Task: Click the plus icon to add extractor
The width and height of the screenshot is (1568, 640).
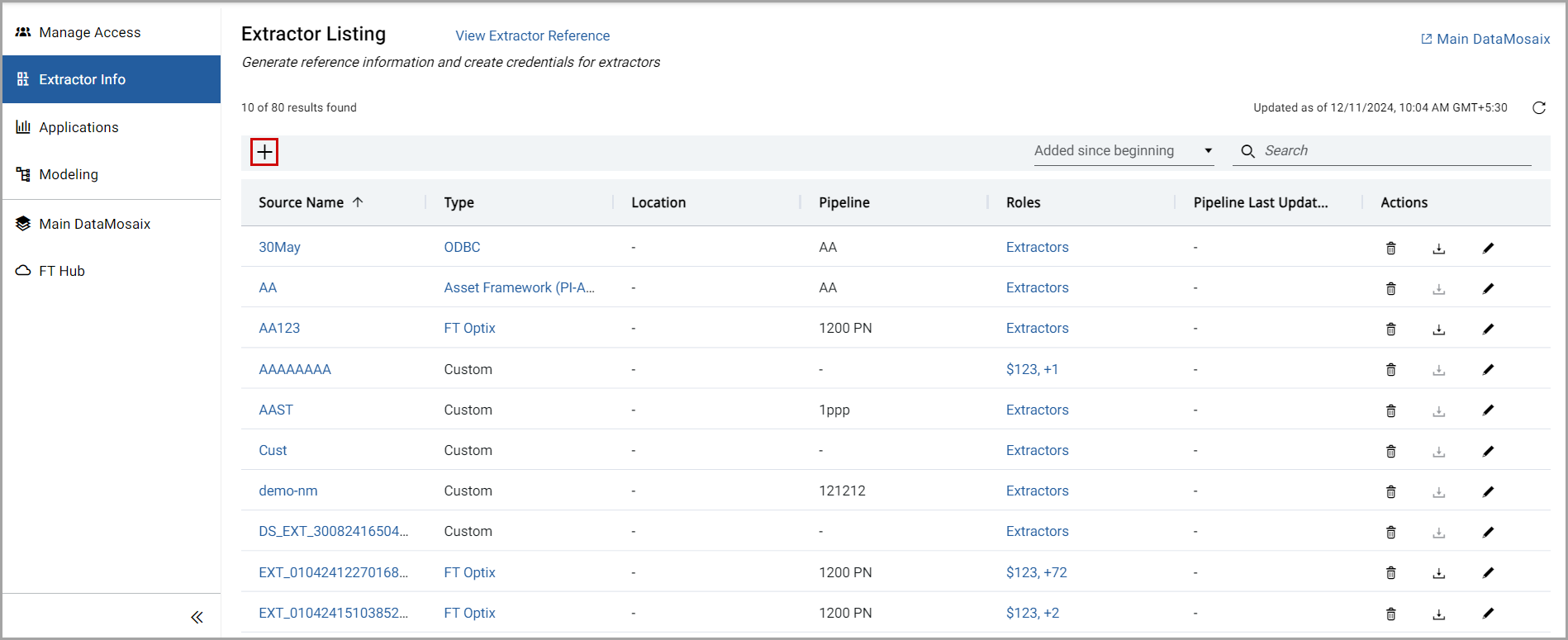Action: click(264, 152)
